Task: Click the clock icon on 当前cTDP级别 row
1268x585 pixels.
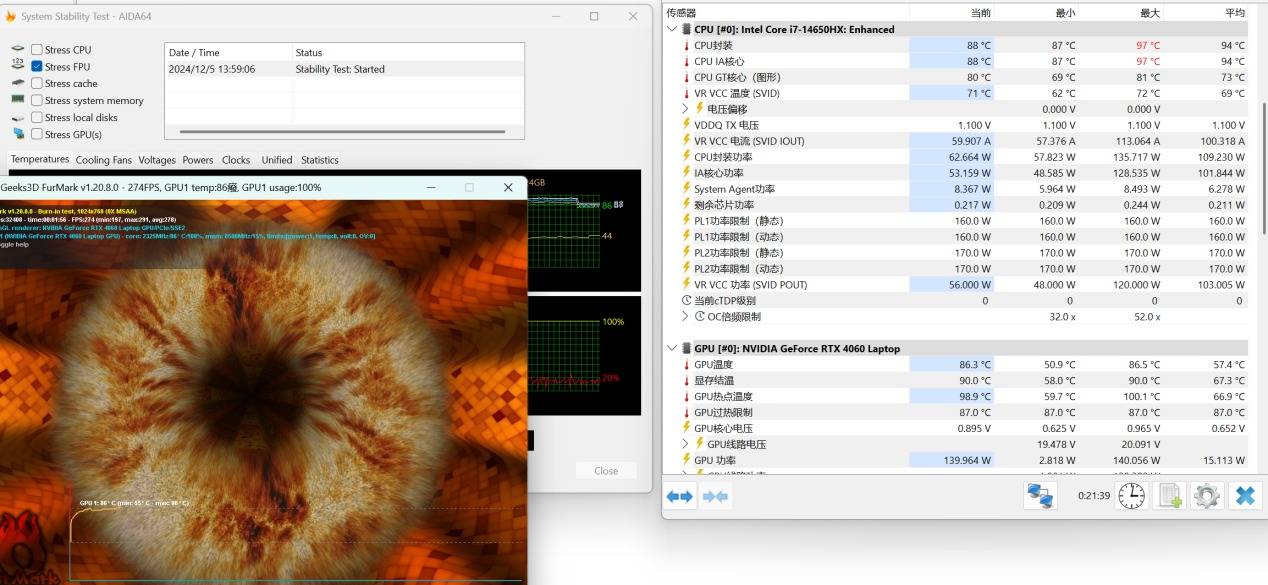Action: pyautogui.click(x=686, y=300)
